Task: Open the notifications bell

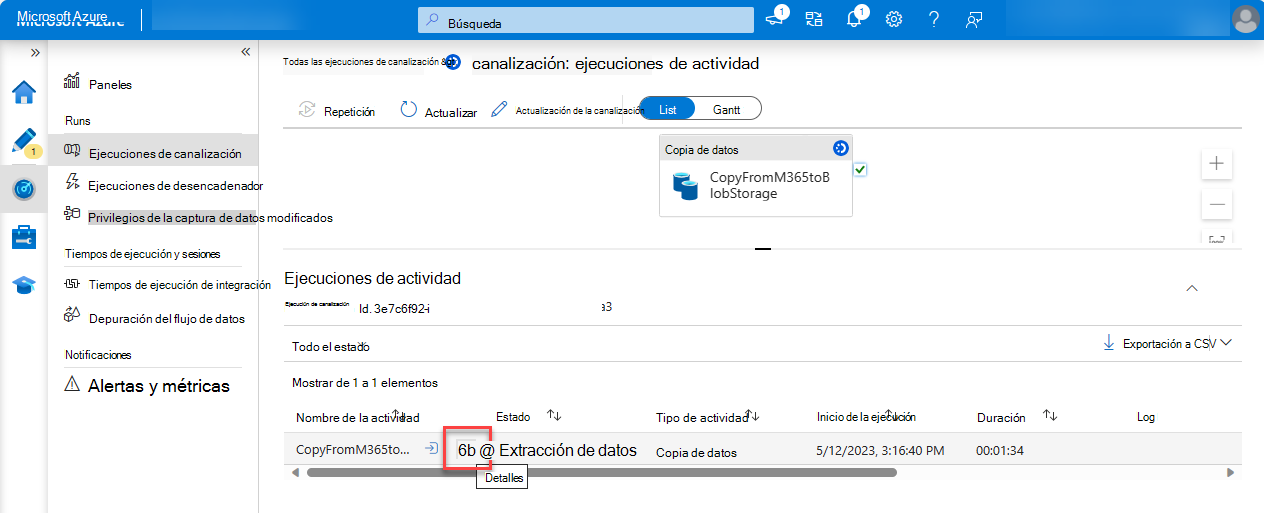Action: [853, 19]
